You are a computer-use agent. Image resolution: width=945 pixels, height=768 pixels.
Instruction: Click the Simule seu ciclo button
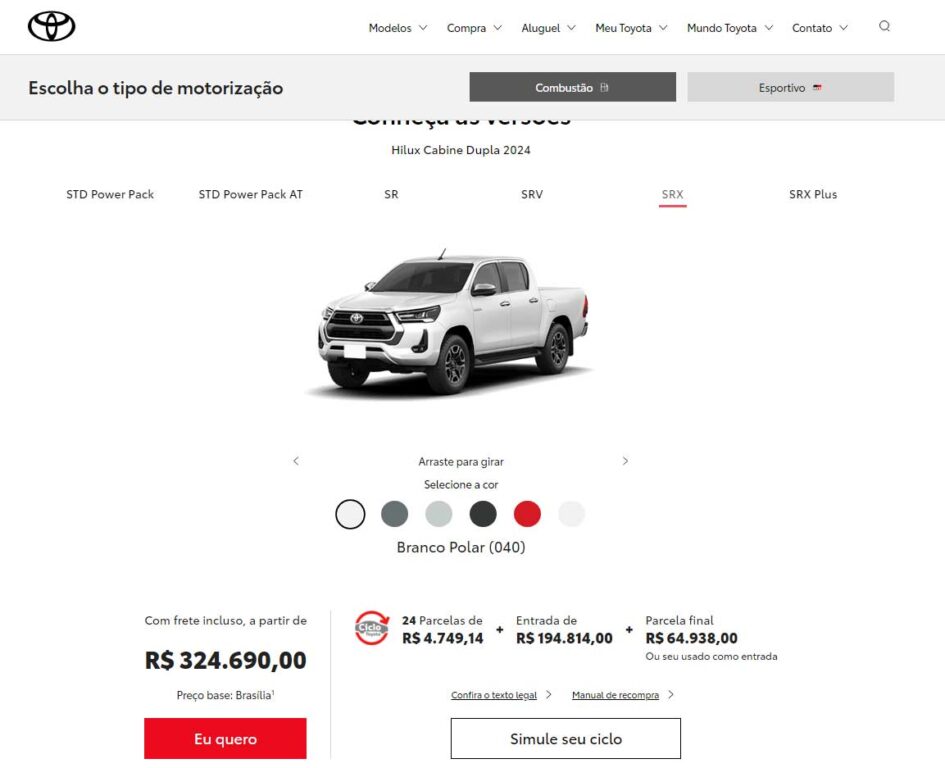[565, 738]
